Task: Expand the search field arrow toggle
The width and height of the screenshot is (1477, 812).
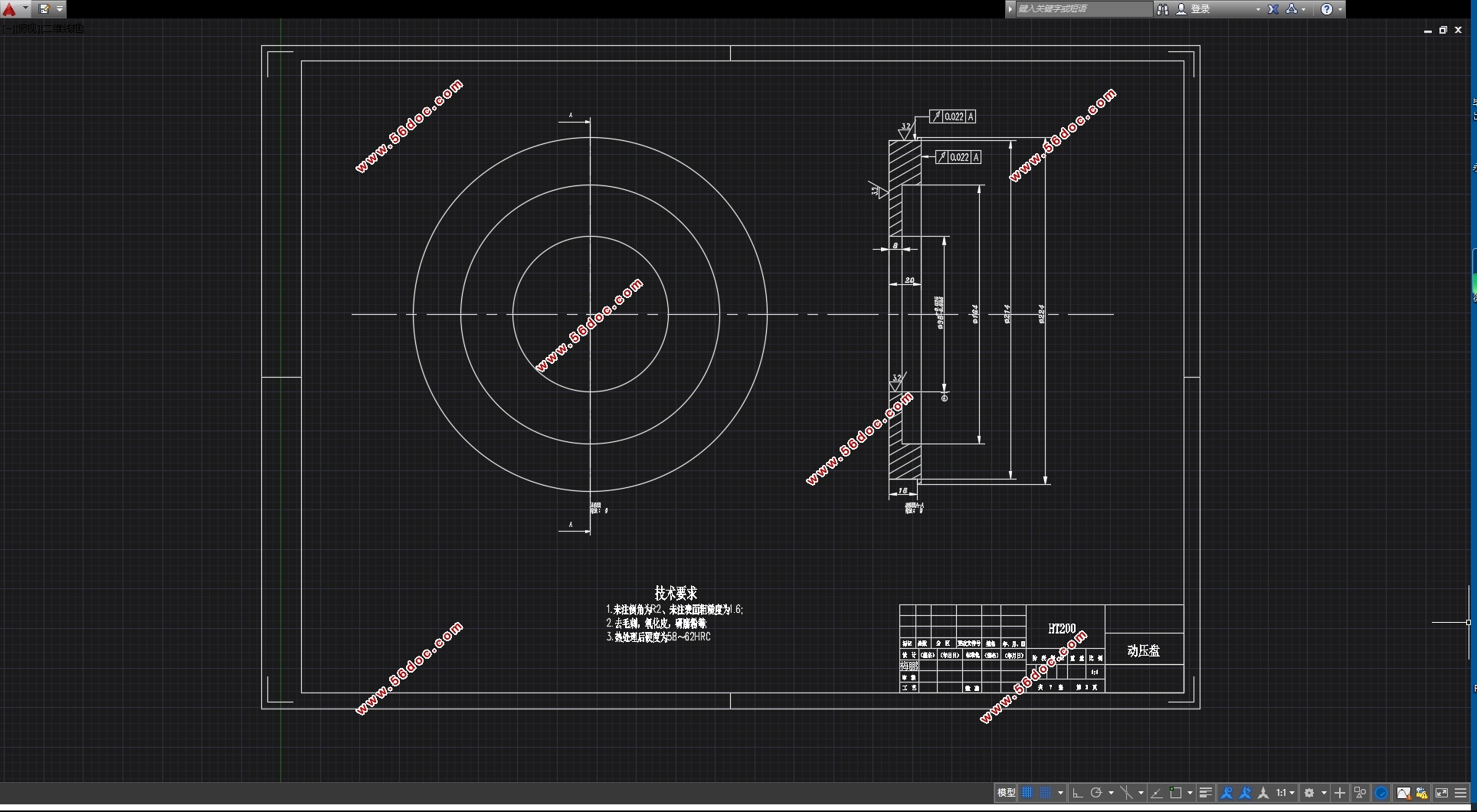Action: pos(1010,9)
